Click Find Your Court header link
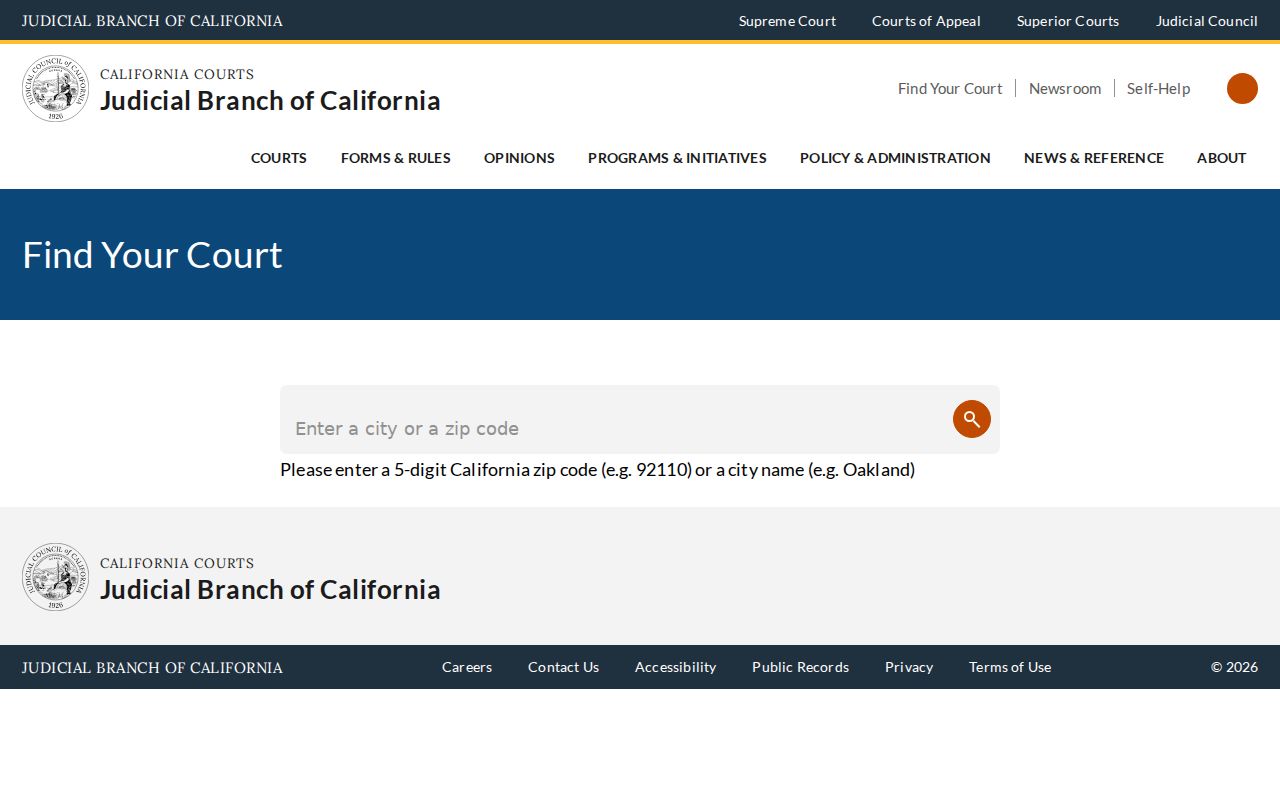The image size is (1280, 800). [950, 88]
